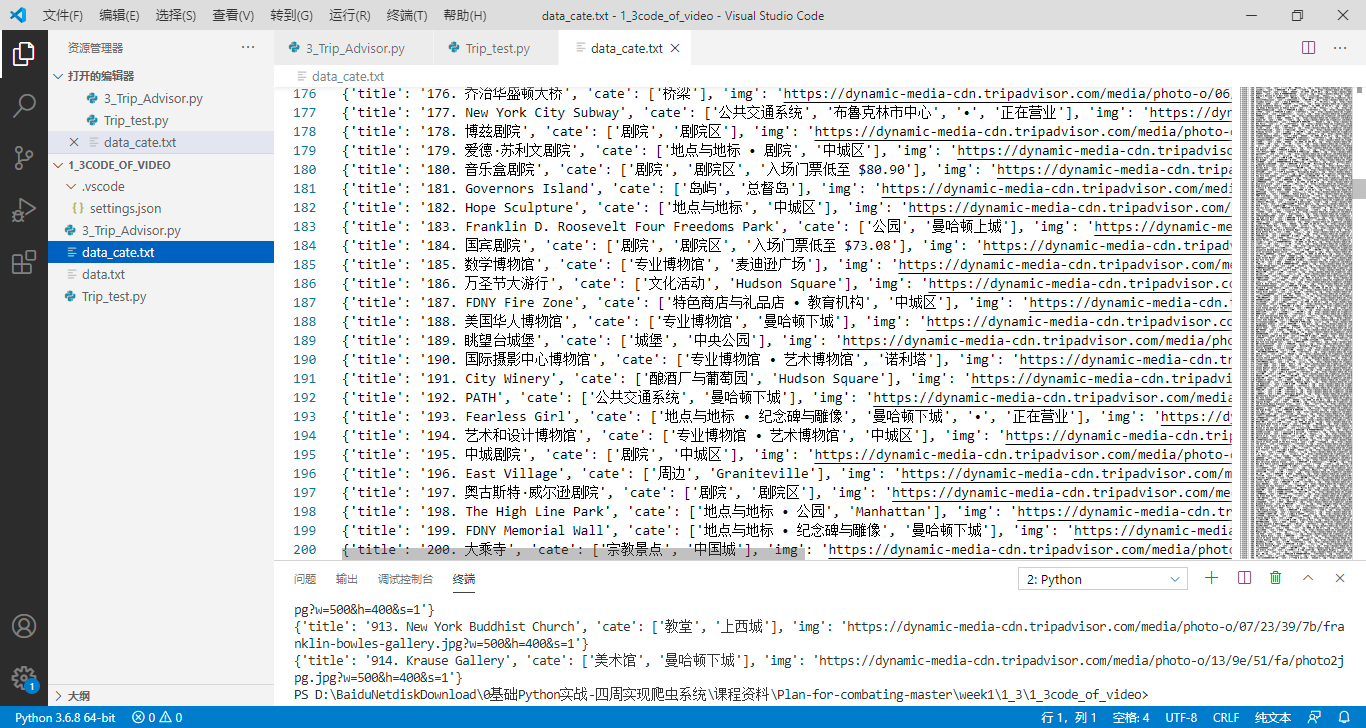Split the terminal pane
Screen dimensions: 1366x728
(x=1244, y=578)
